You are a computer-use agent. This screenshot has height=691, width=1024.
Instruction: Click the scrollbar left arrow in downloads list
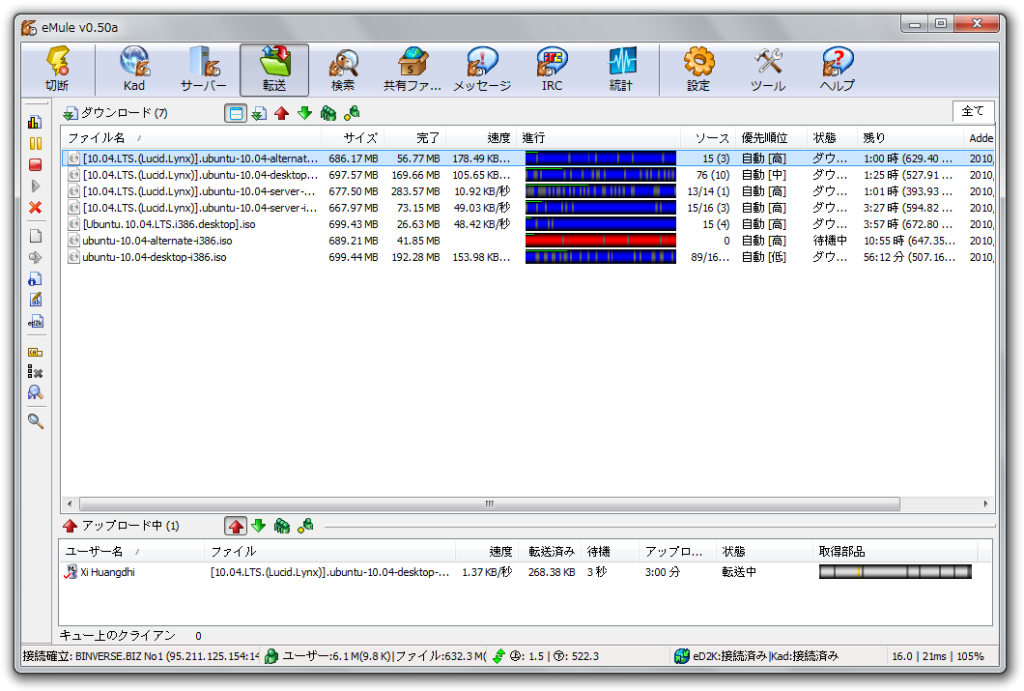(x=70, y=504)
